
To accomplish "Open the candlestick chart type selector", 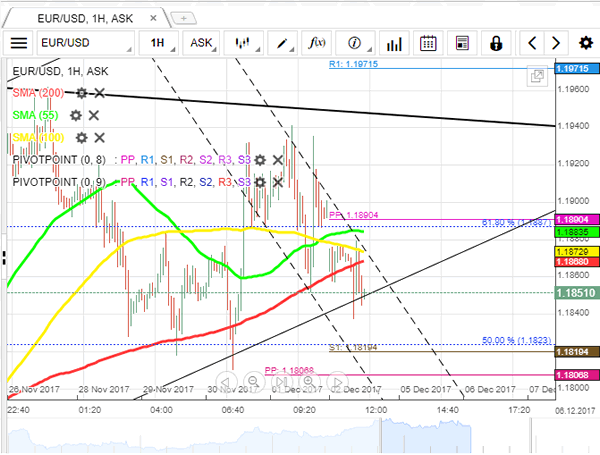I will [x=243, y=43].
